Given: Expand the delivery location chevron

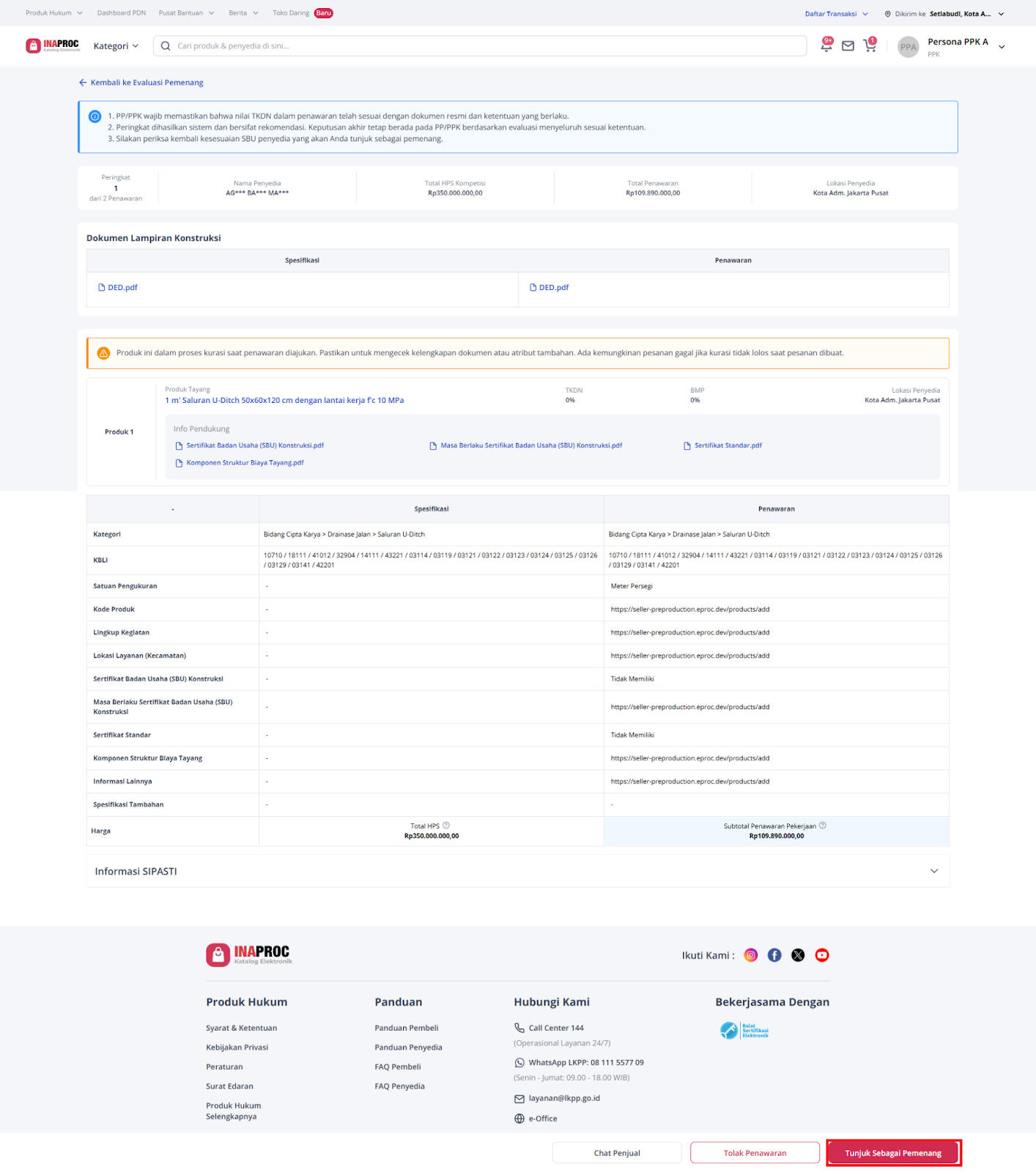Looking at the screenshot, I should [1002, 14].
